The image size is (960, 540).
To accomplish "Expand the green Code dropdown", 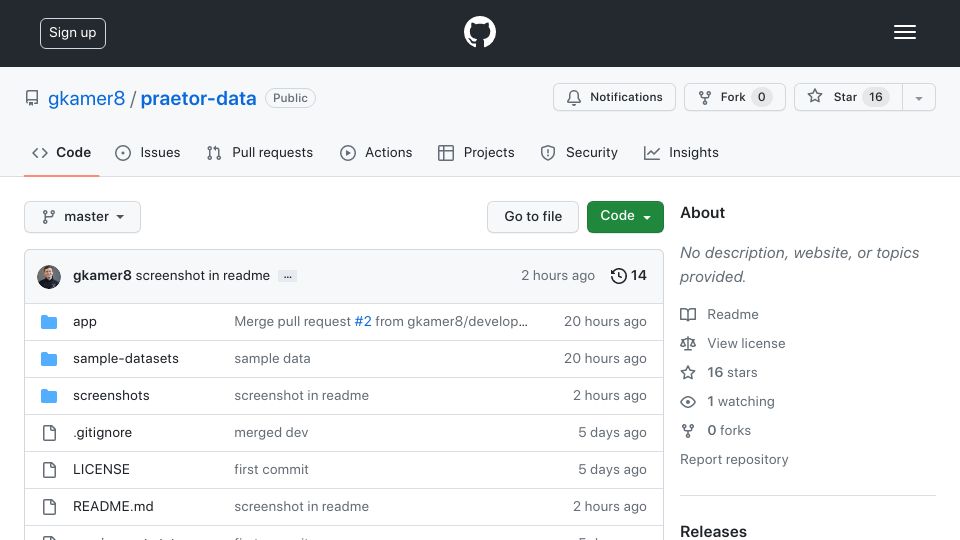I will pos(625,216).
